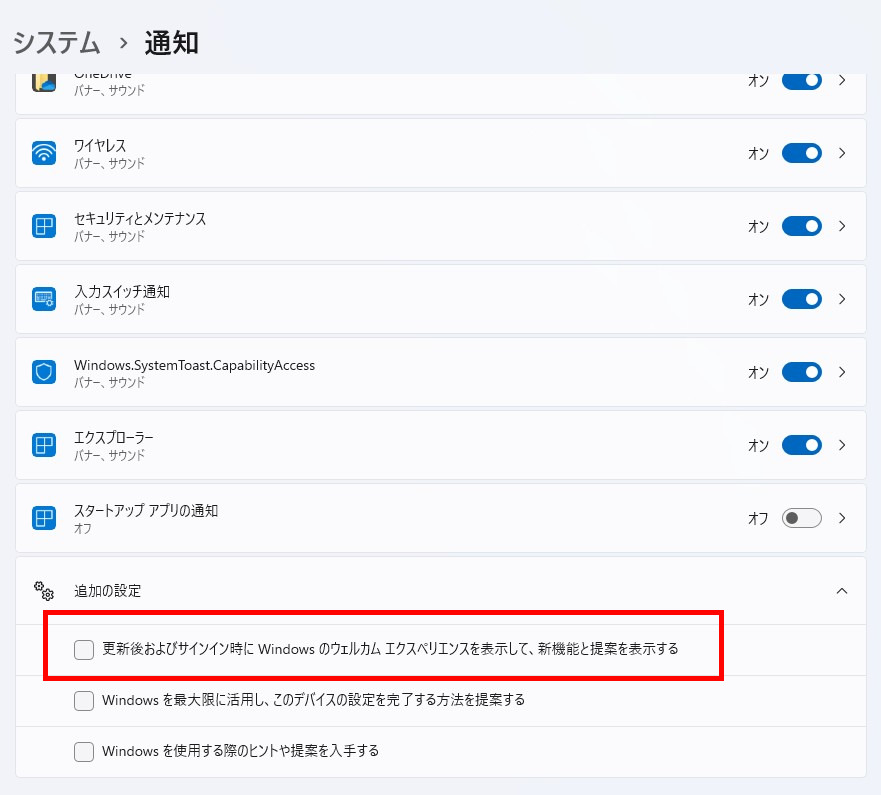The width and height of the screenshot is (881, 795).
Task: Toggle off Windows.SystemToast.CapabilityAccess notifications
Action: [802, 372]
